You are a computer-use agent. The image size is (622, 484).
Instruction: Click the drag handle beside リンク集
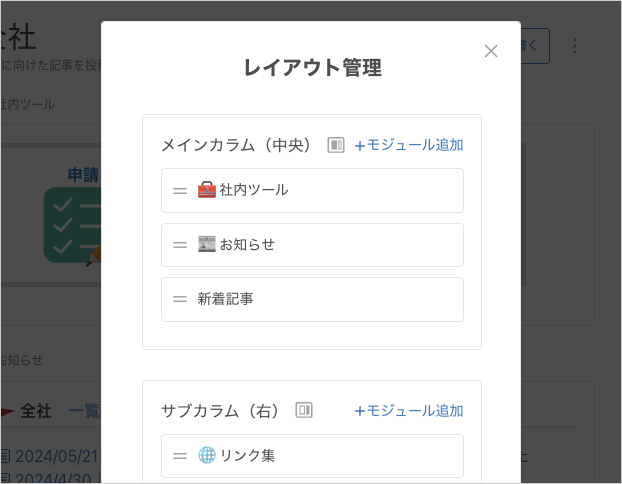coord(180,456)
